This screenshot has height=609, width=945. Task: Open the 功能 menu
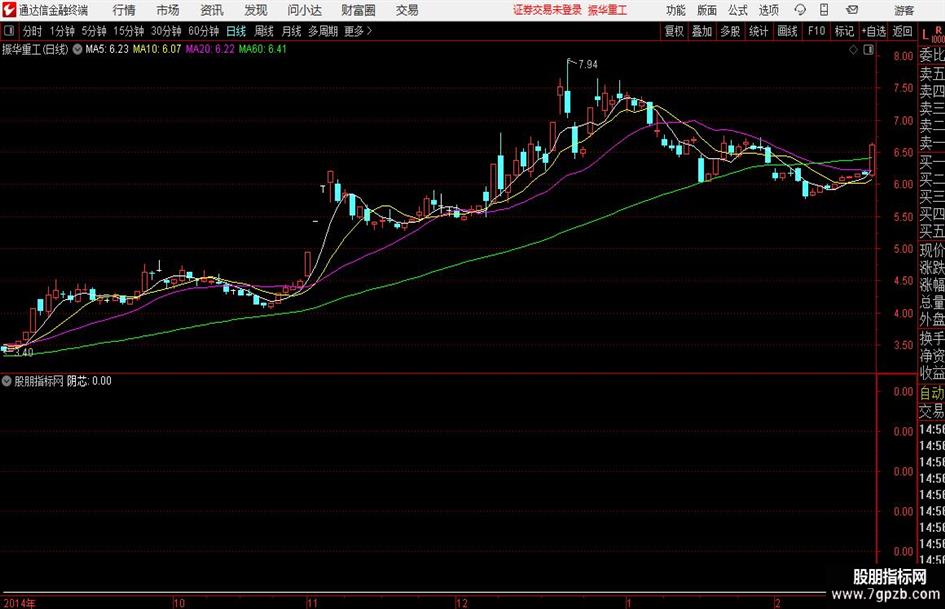676,10
